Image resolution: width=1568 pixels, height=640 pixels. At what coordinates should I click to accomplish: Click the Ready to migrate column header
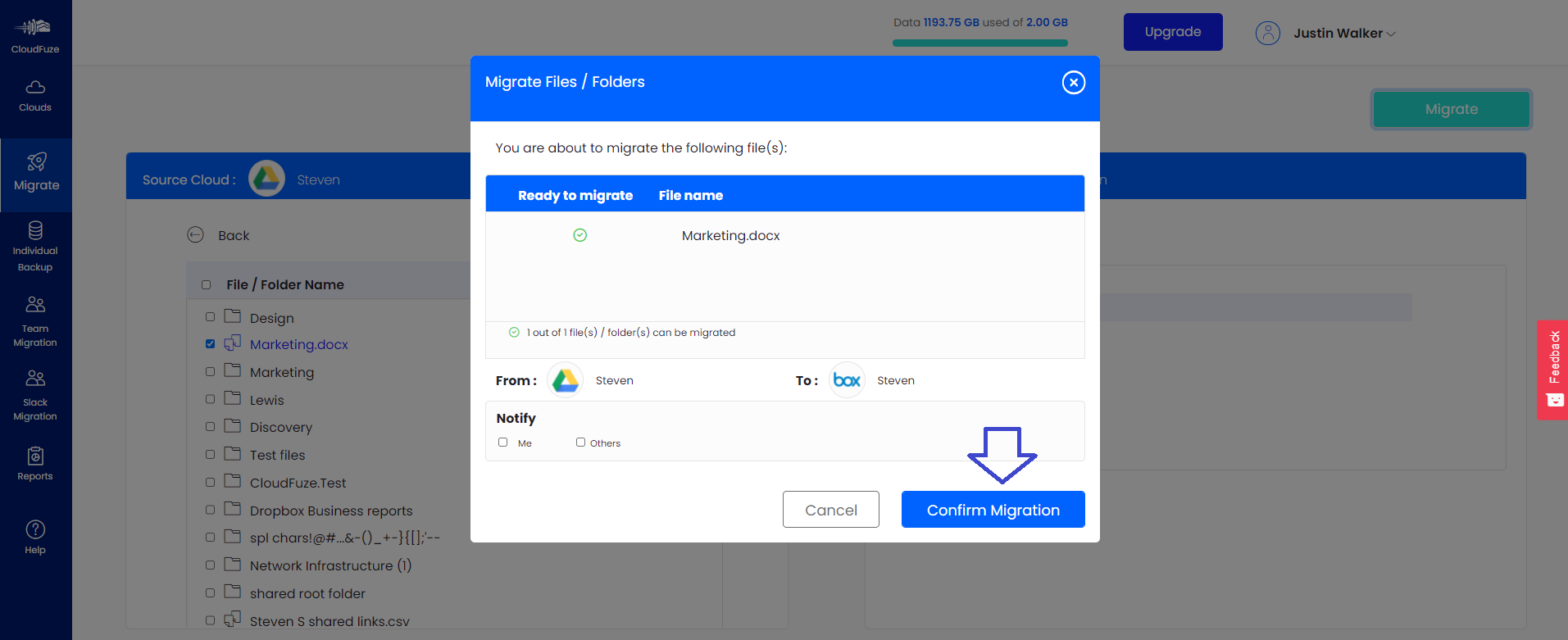click(575, 195)
